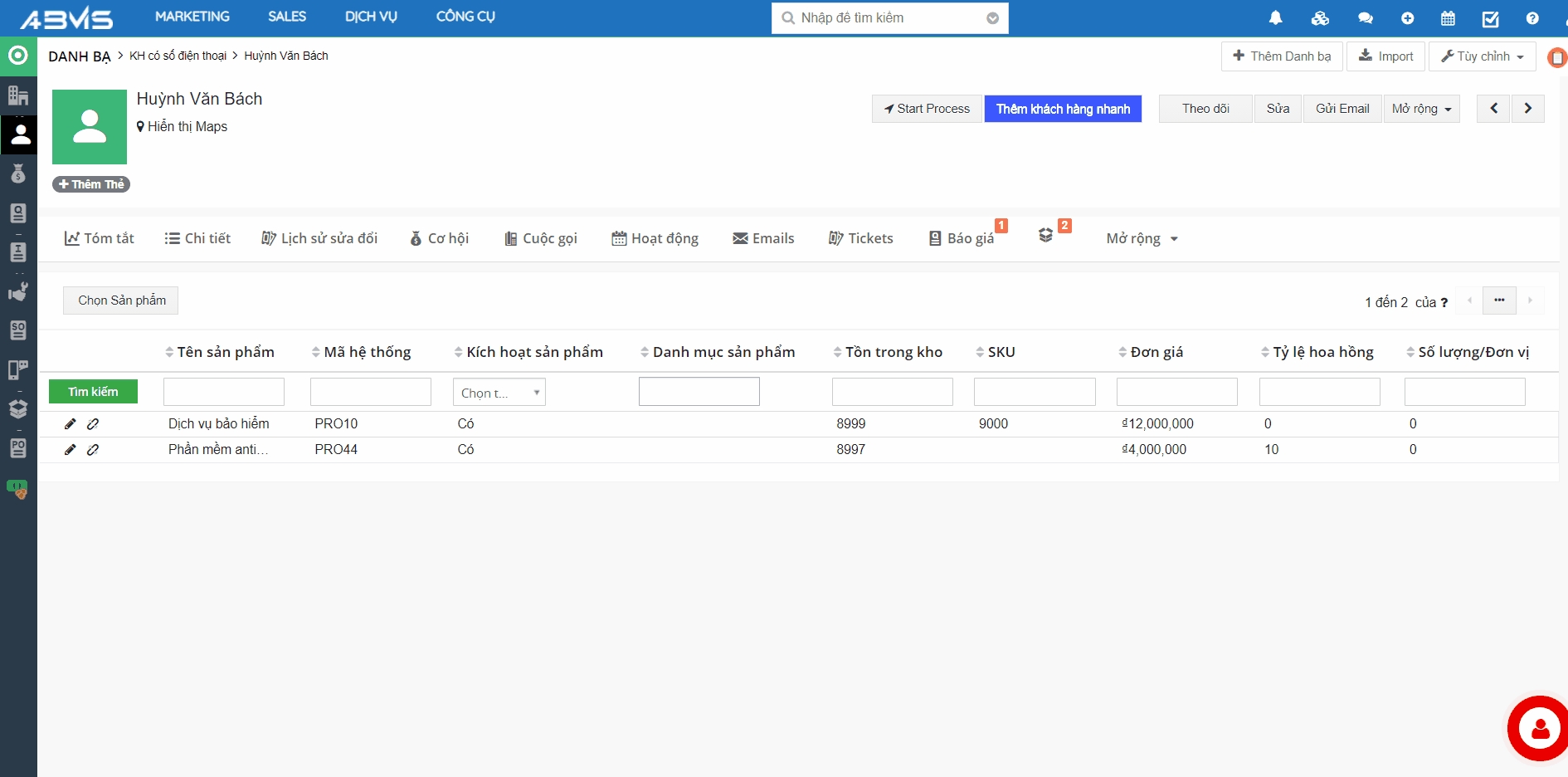Click the quick add plus icon in header
Image resolution: width=1568 pixels, height=777 pixels.
(1407, 18)
